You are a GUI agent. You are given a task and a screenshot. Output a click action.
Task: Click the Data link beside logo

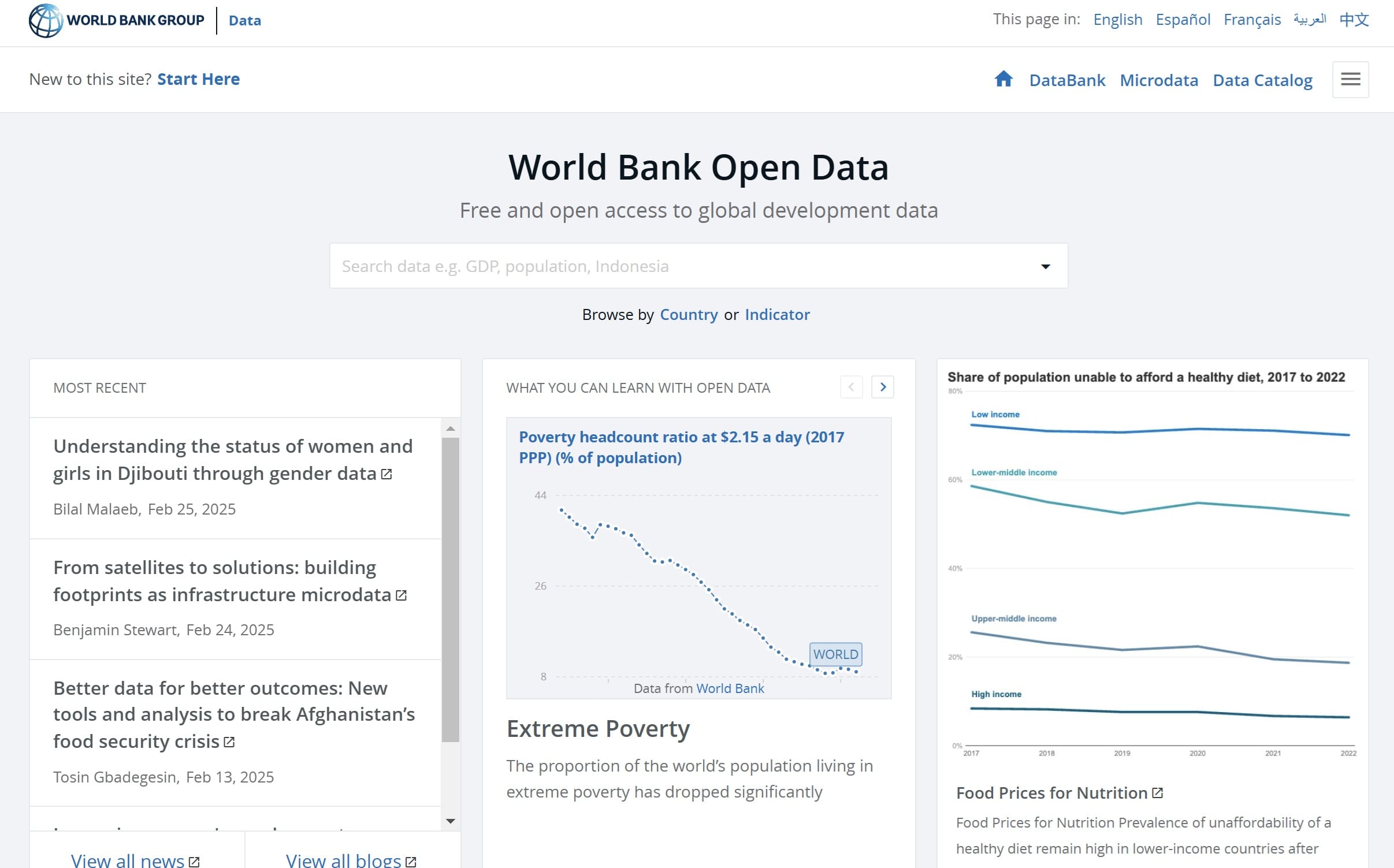(245, 21)
